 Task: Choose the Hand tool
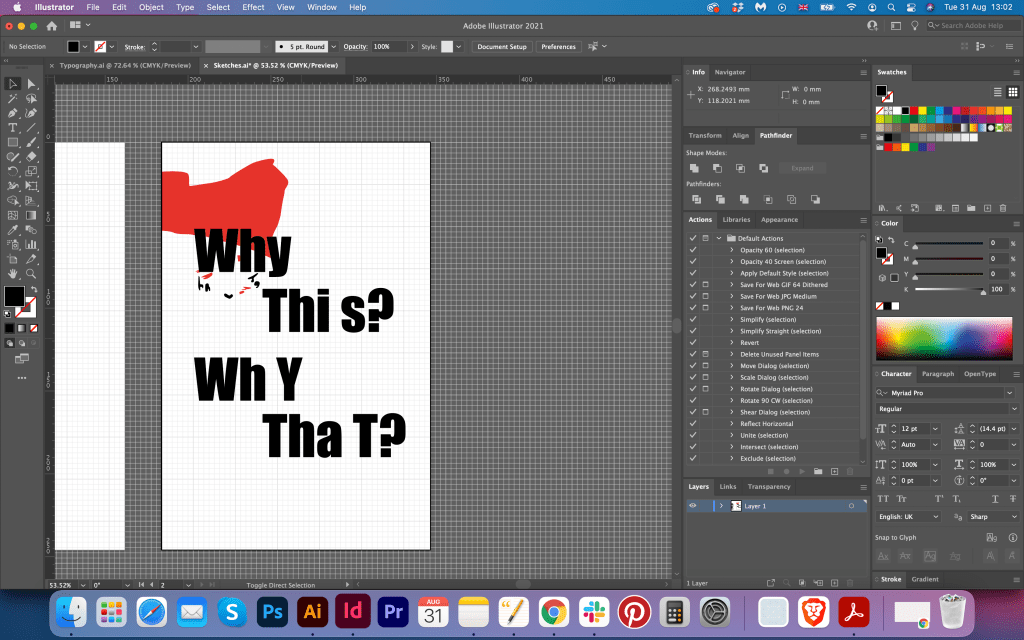13,273
